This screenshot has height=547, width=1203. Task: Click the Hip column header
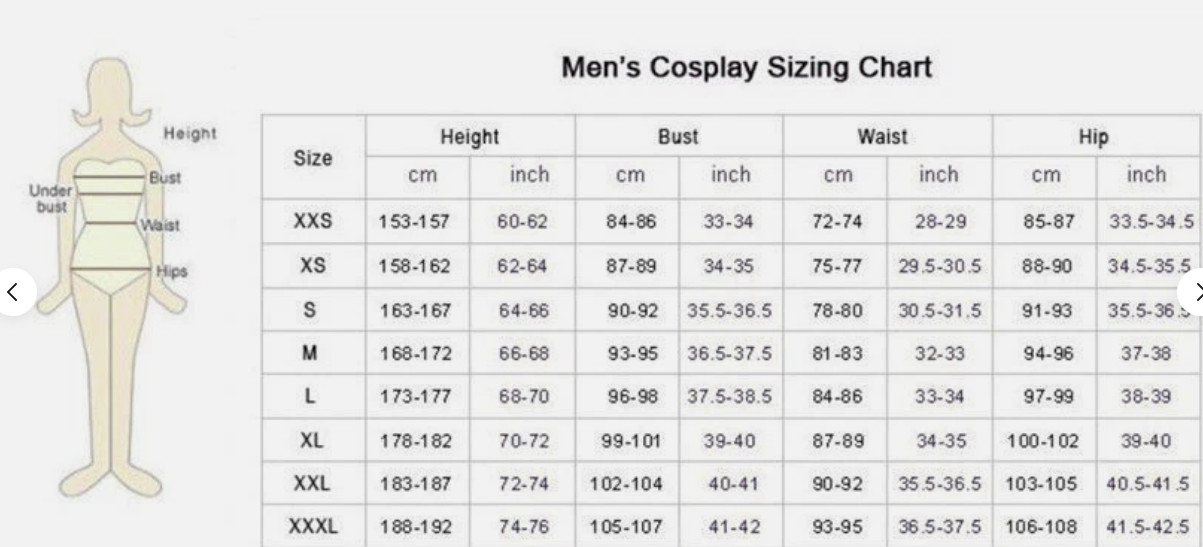click(x=1094, y=137)
